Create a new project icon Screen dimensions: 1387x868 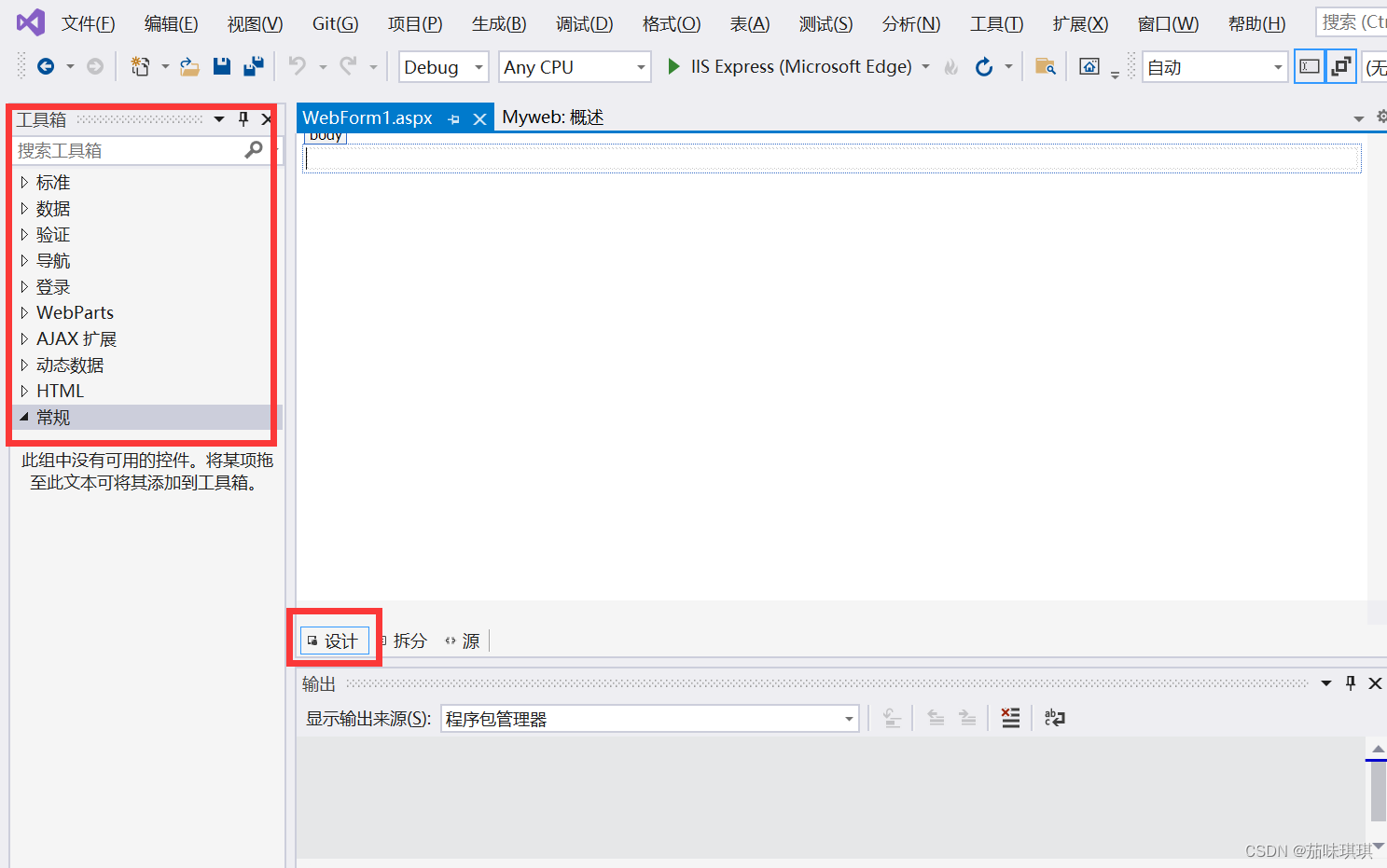point(140,66)
